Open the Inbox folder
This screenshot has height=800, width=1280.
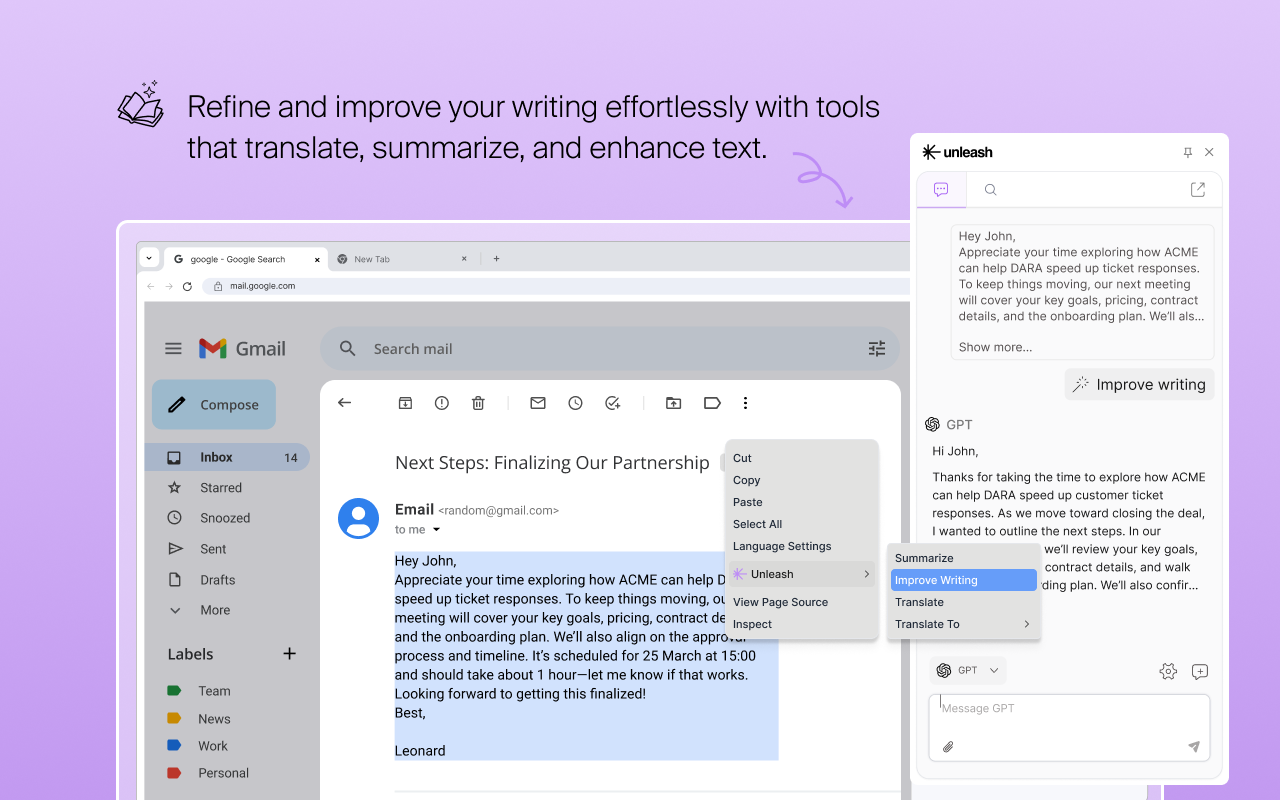point(227,457)
